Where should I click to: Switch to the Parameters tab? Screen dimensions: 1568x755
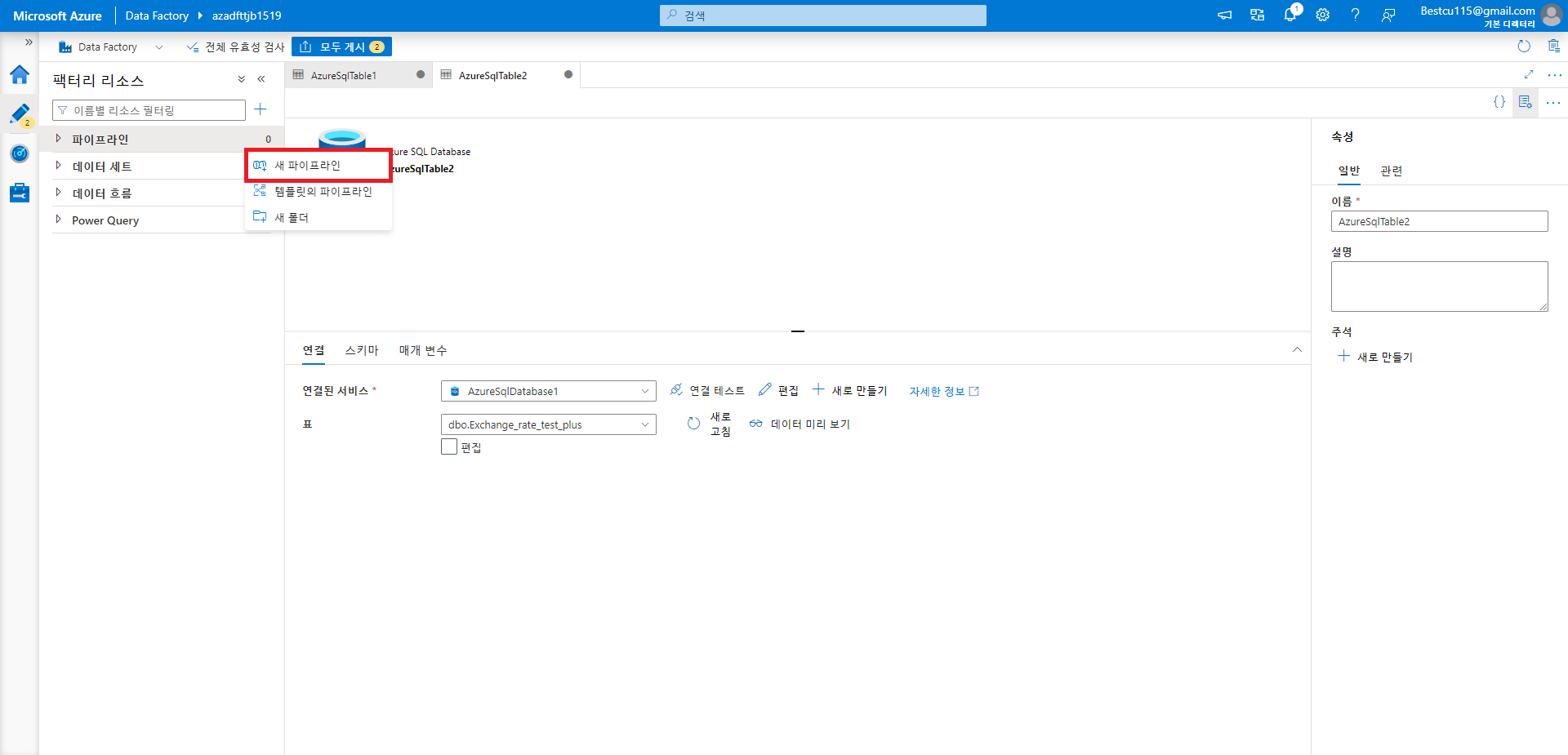coord(423,350)
